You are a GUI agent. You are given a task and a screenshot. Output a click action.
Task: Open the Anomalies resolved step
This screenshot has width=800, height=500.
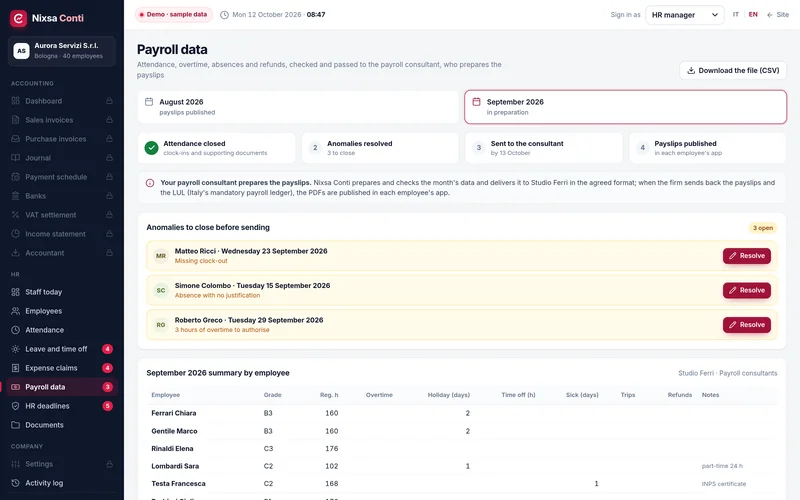point(380,148)
